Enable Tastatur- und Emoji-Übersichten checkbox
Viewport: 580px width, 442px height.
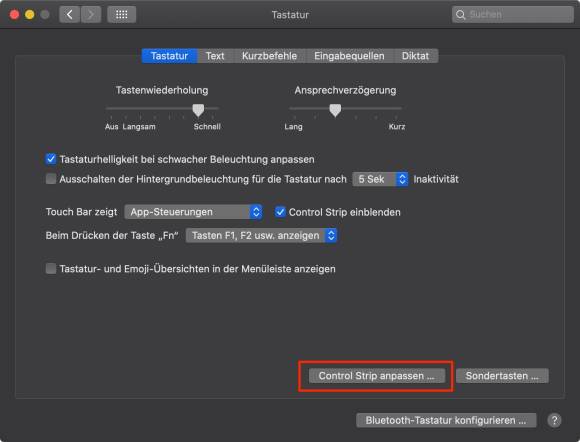click(51, 269)
